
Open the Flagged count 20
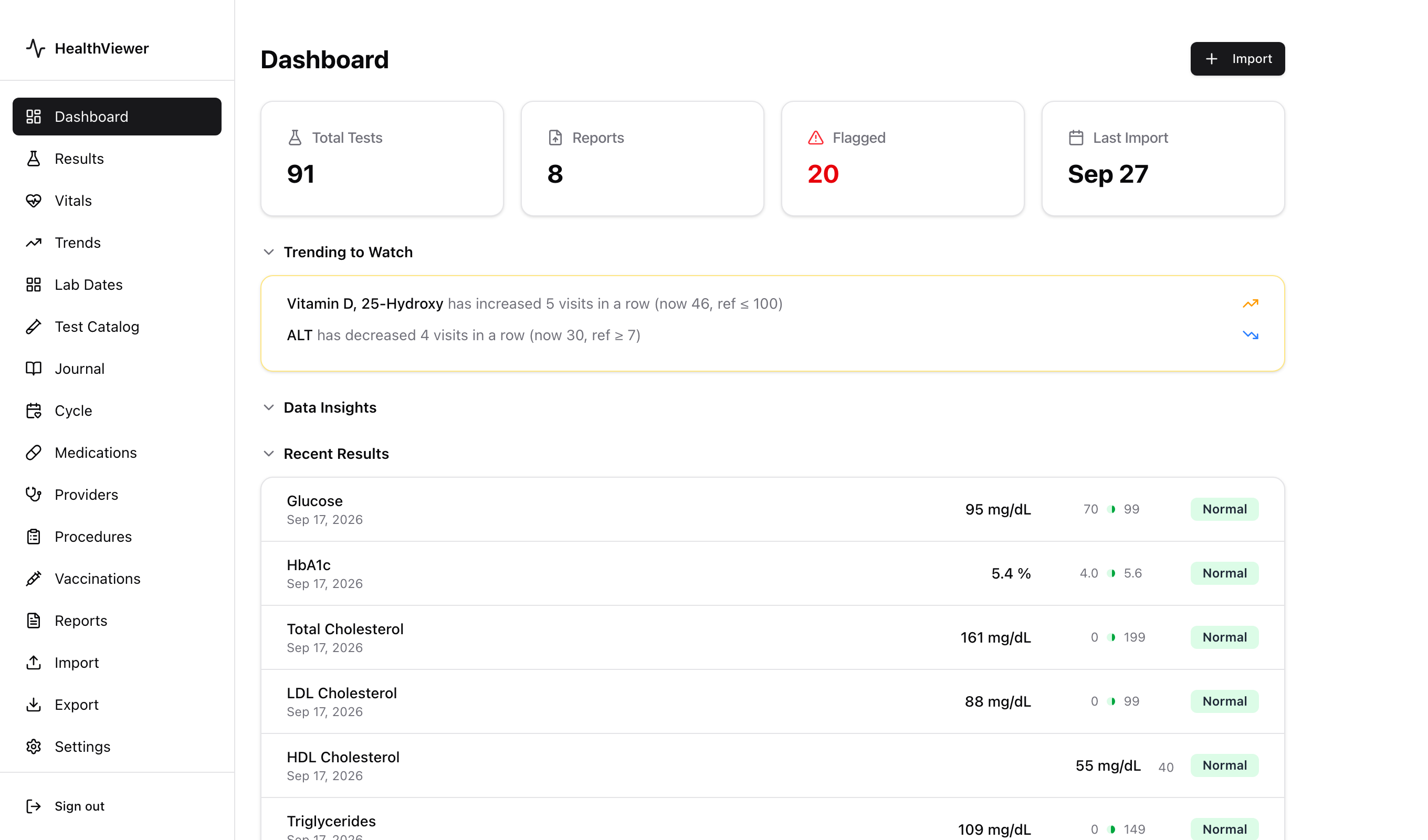(823, 174)
